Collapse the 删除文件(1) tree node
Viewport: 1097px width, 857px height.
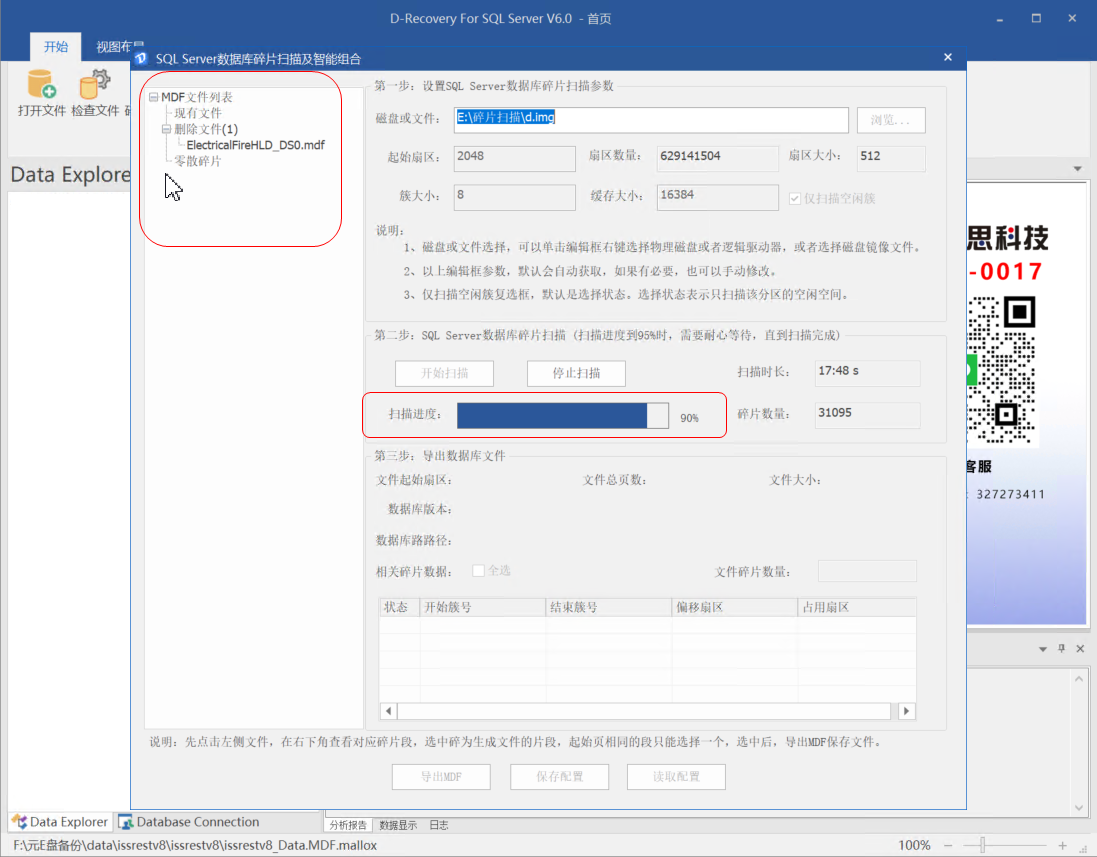(167, 129)
